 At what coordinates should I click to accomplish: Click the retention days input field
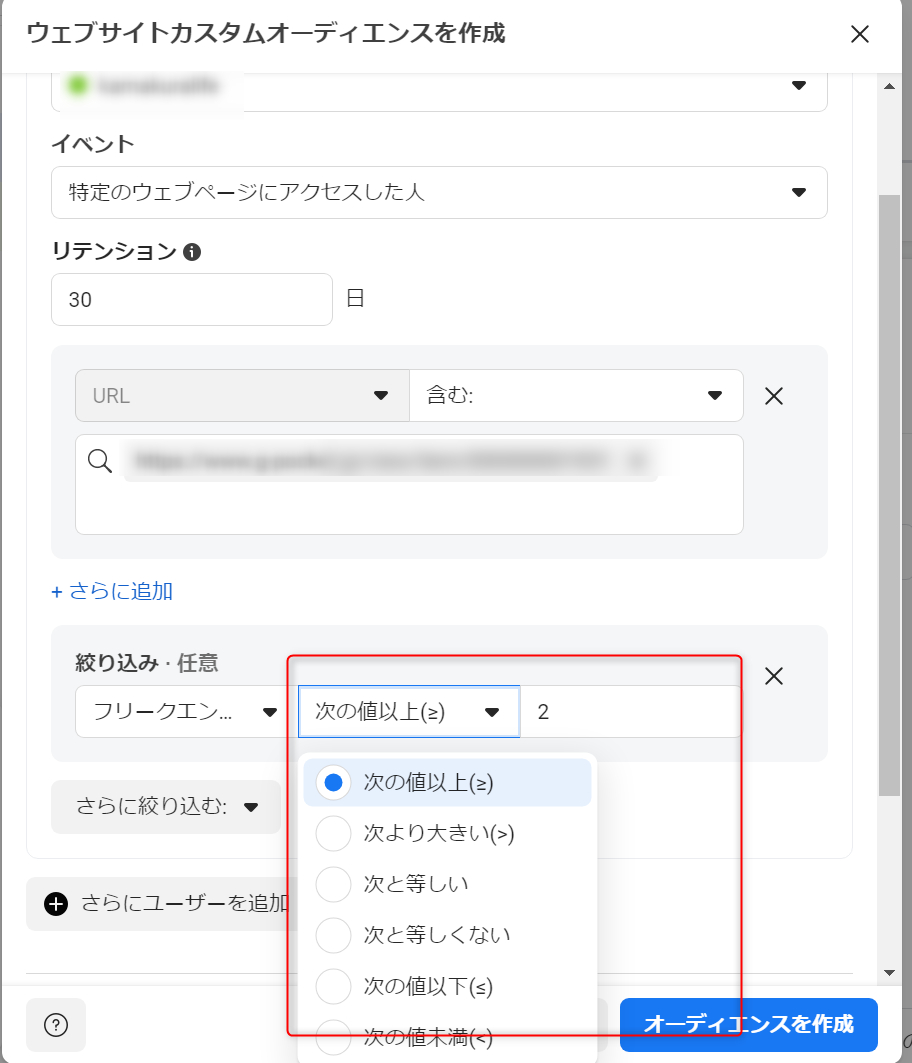tap(191, 299)
